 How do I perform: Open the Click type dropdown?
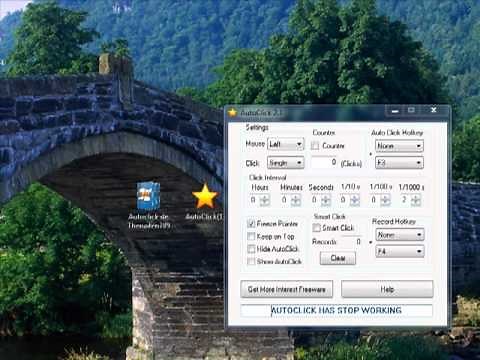[x=286, y=163]
